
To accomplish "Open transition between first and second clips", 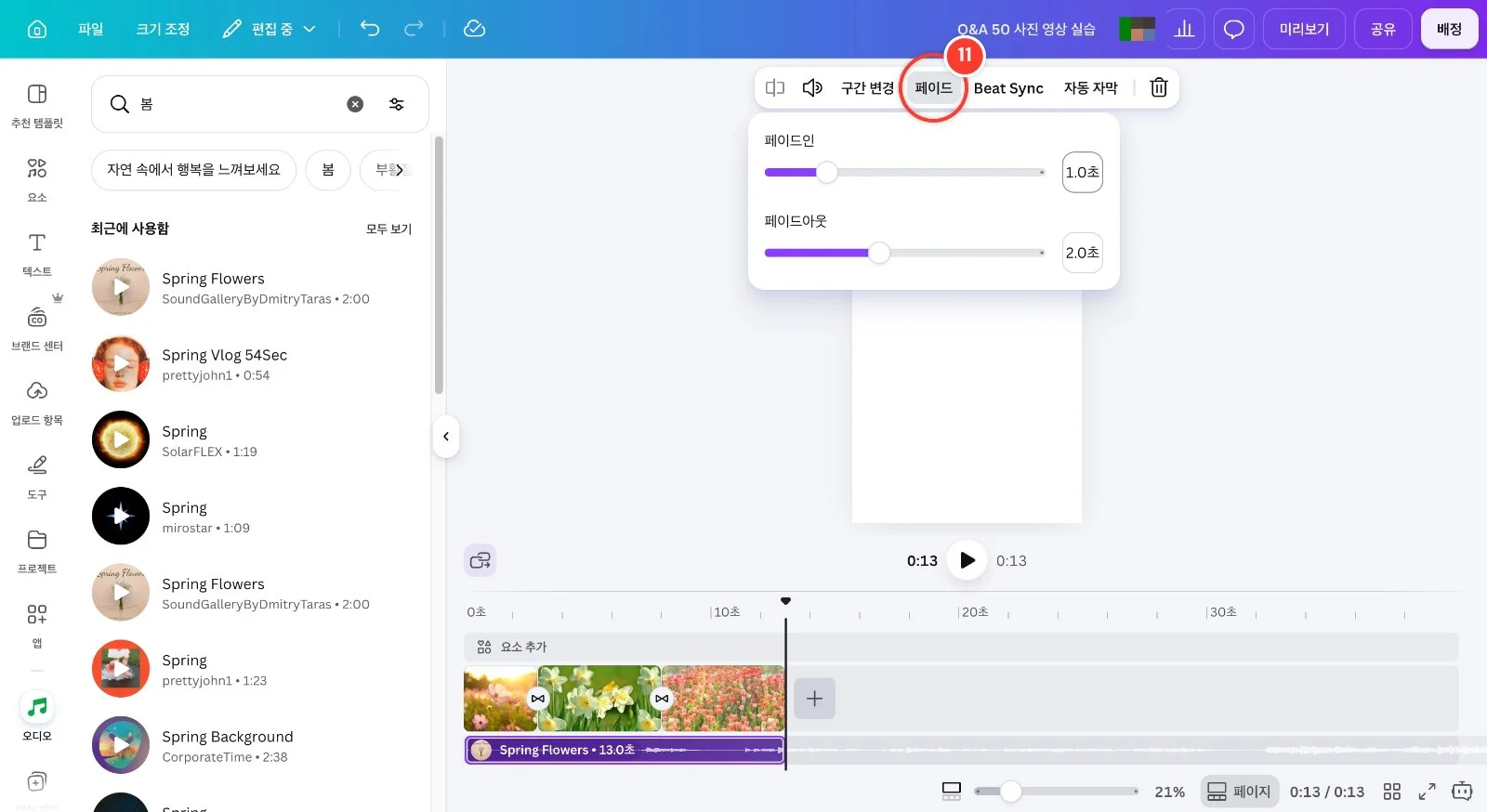I will [538, 699].
